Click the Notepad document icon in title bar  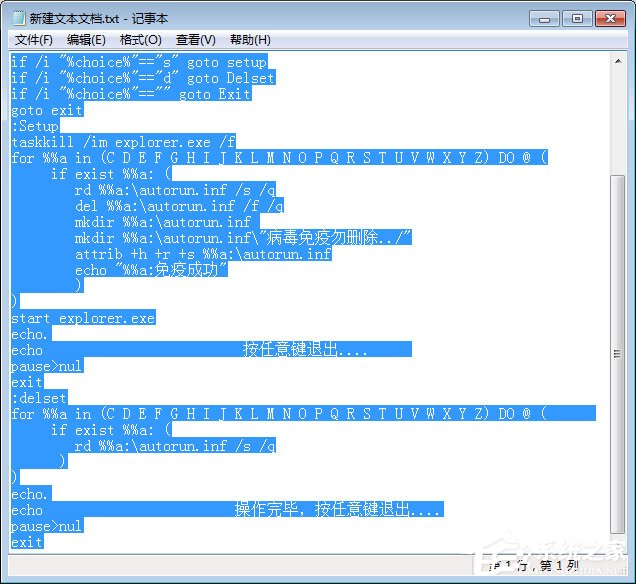pos(19,18)
